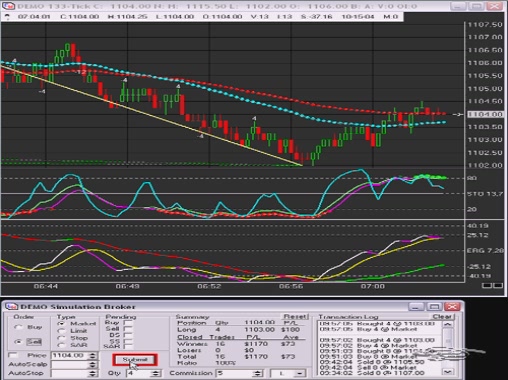508x380 pixels.
Task: Click the Winners row in Summary
Action: [x=235, y=344]
